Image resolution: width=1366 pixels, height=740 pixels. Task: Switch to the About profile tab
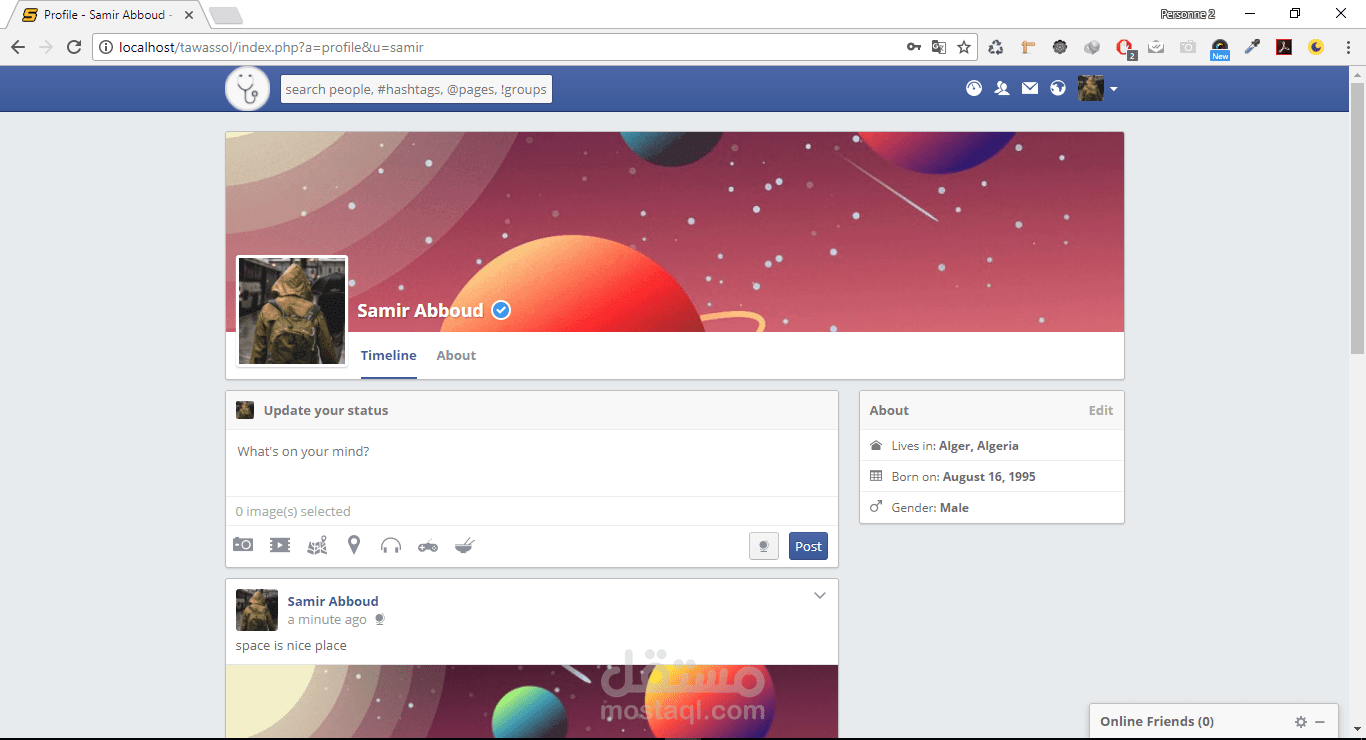pyautogui.click(x=456, y=355)
